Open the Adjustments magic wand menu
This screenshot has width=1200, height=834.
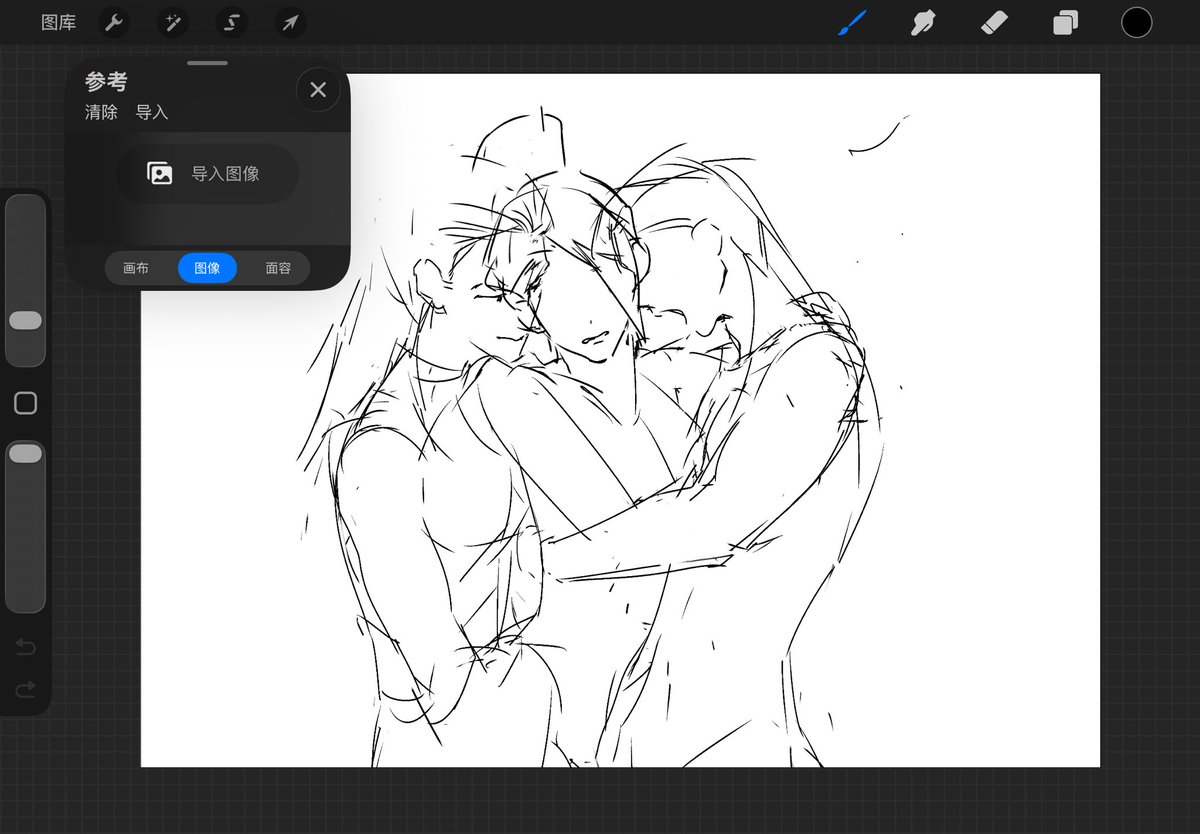click(x=172, y=22)
